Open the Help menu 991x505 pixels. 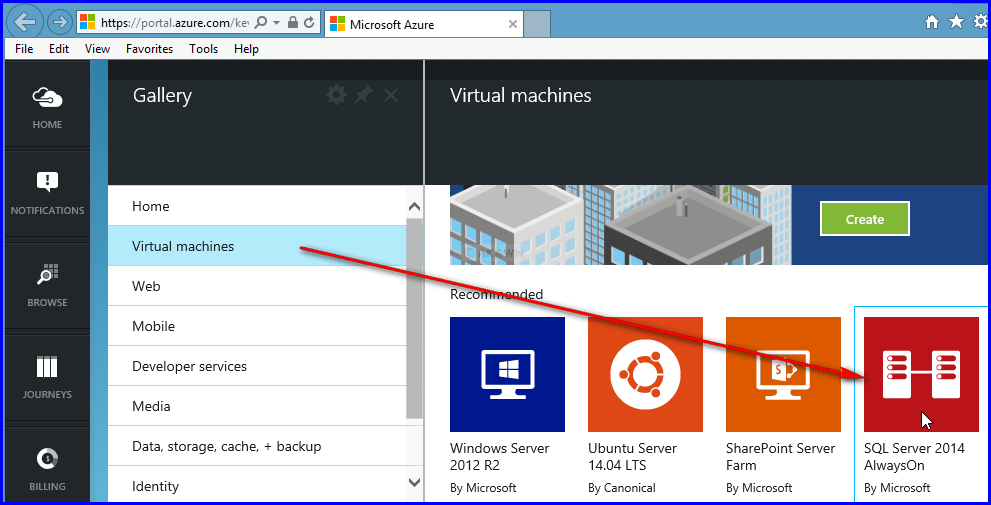246,49
